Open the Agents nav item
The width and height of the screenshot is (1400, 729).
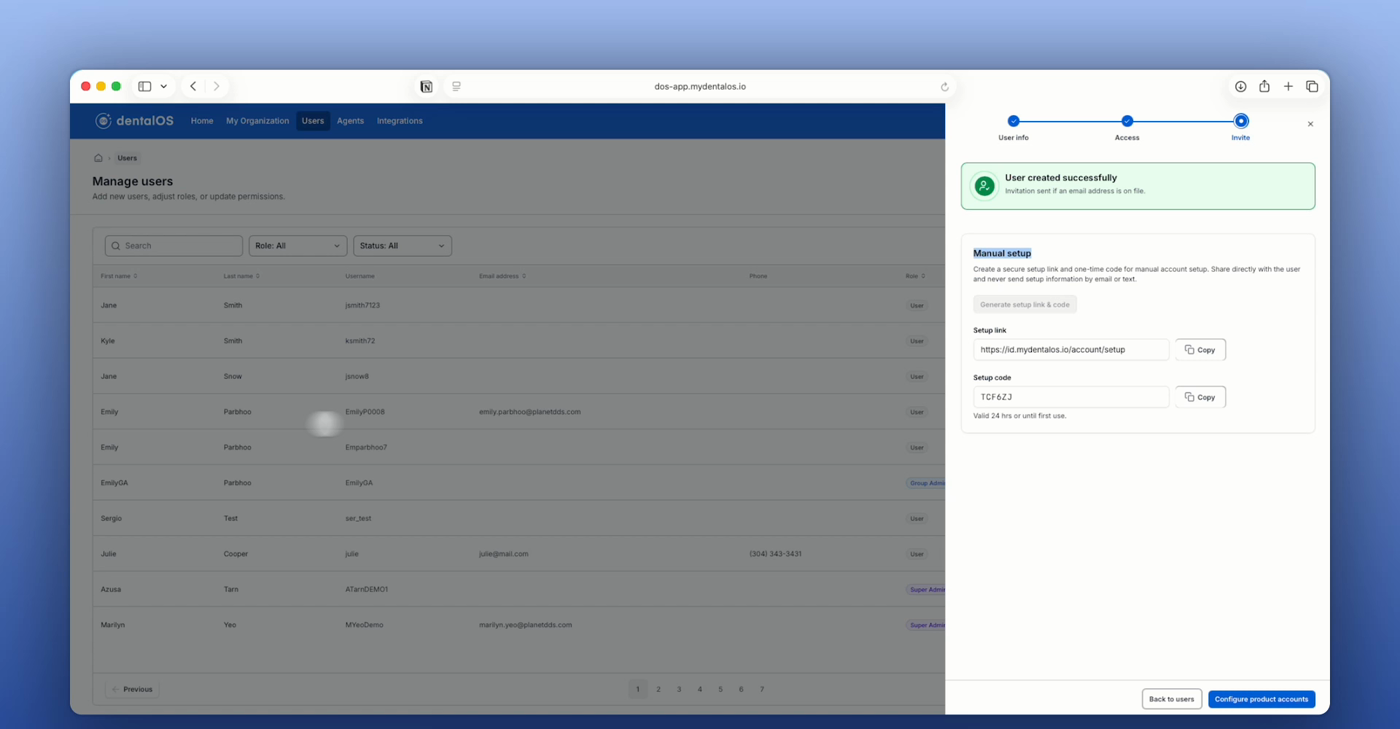coord(350,121)
